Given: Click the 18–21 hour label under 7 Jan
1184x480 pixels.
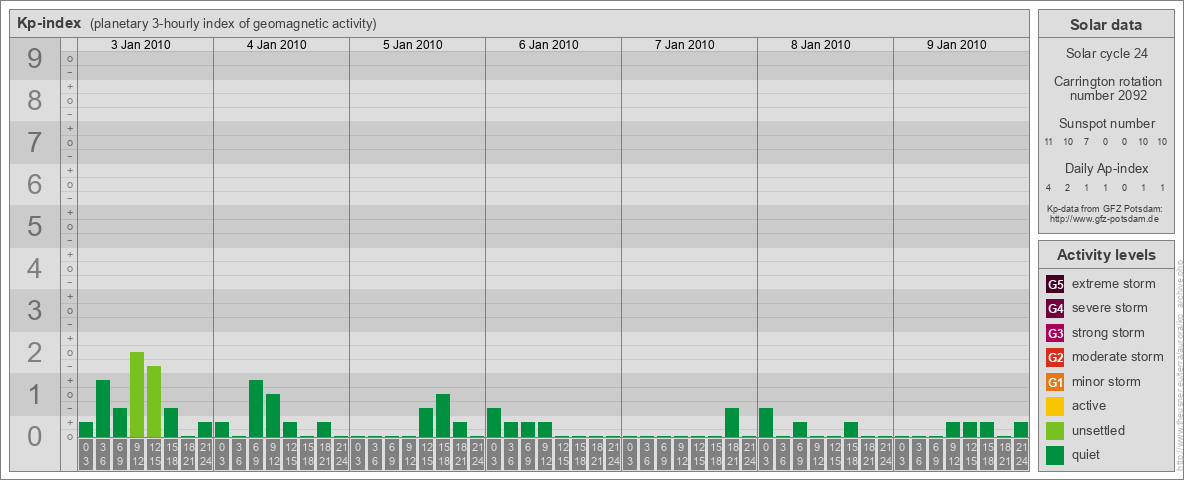Looking at the screenshot, I should [x=732, y=454].
